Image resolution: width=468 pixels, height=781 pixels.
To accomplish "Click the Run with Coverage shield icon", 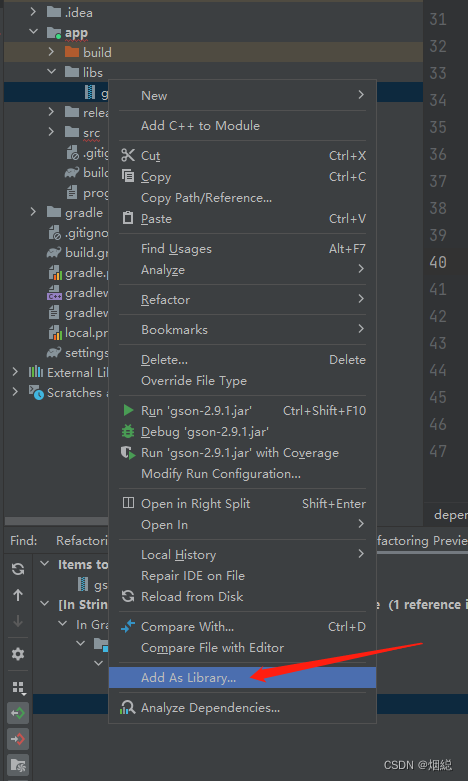I will coord(128,452).
